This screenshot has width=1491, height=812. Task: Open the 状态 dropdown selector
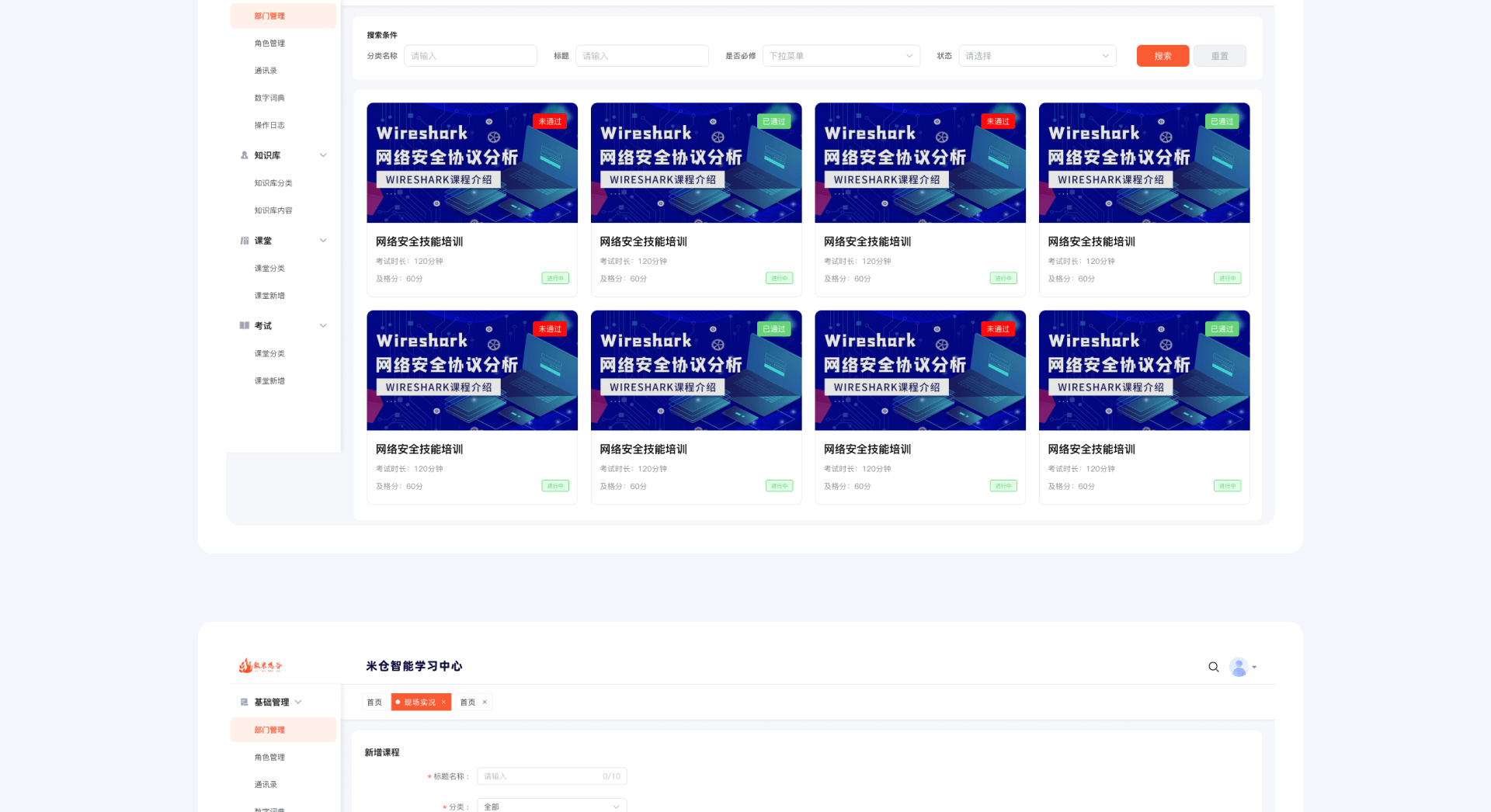[x=1037, y=56]
